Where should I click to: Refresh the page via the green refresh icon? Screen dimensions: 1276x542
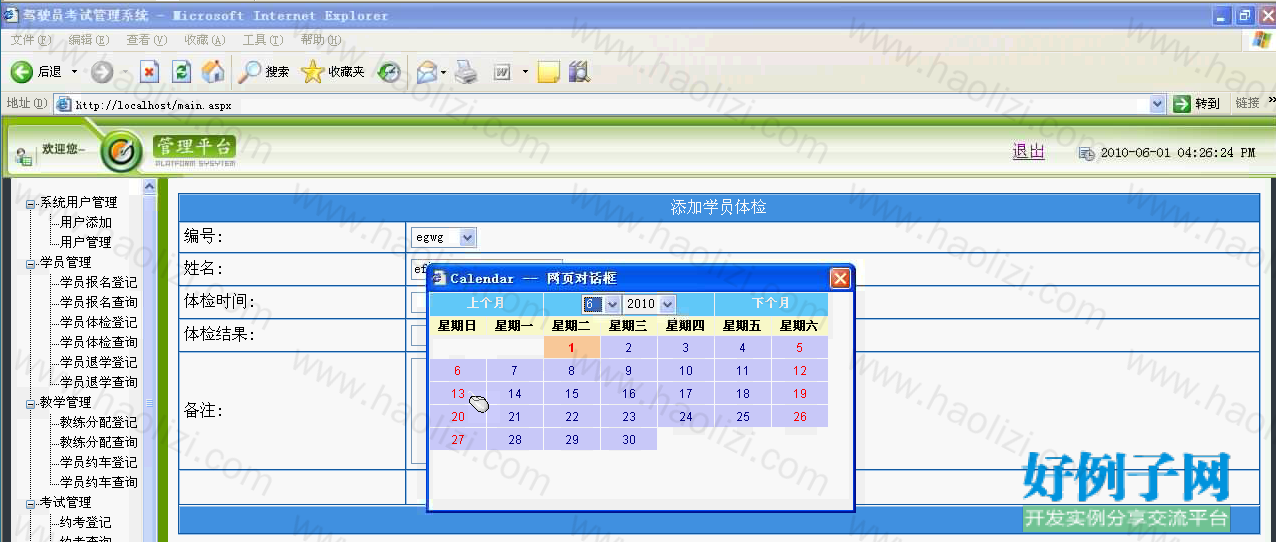pos(181,72)
